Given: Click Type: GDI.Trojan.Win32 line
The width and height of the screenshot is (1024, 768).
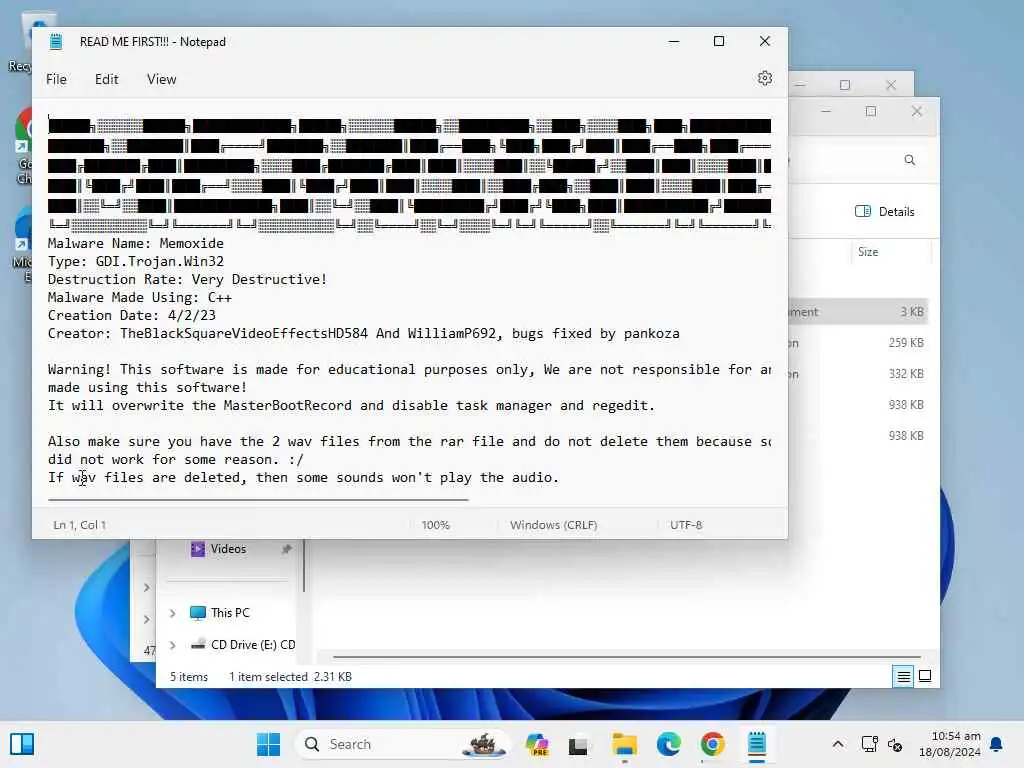Looking at the screenshot, I should [x=136, y=261].
